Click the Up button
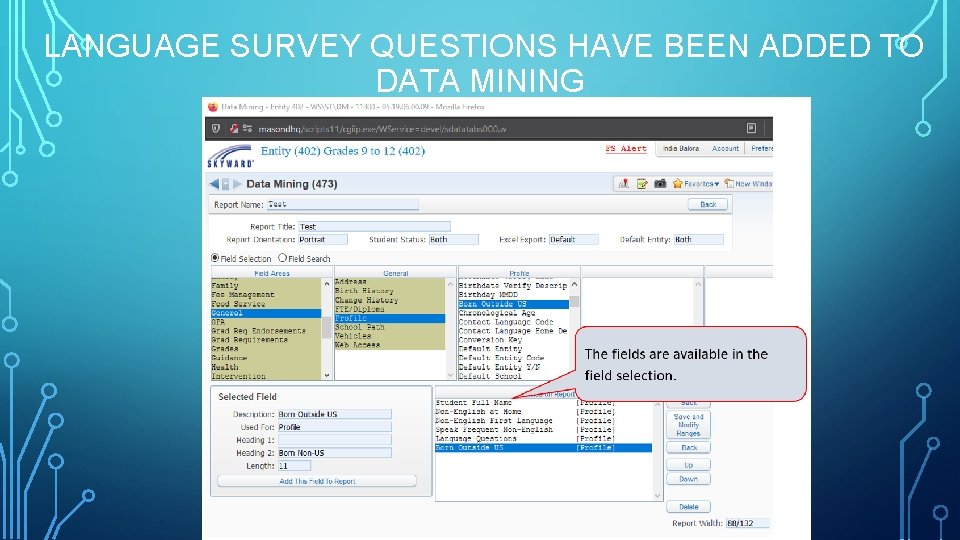The height and width of the screenshot is (540, 960). (688, 465)
